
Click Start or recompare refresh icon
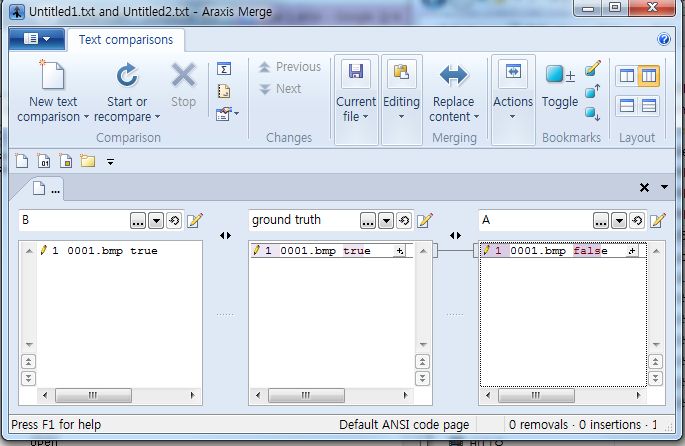click(127, 75)
